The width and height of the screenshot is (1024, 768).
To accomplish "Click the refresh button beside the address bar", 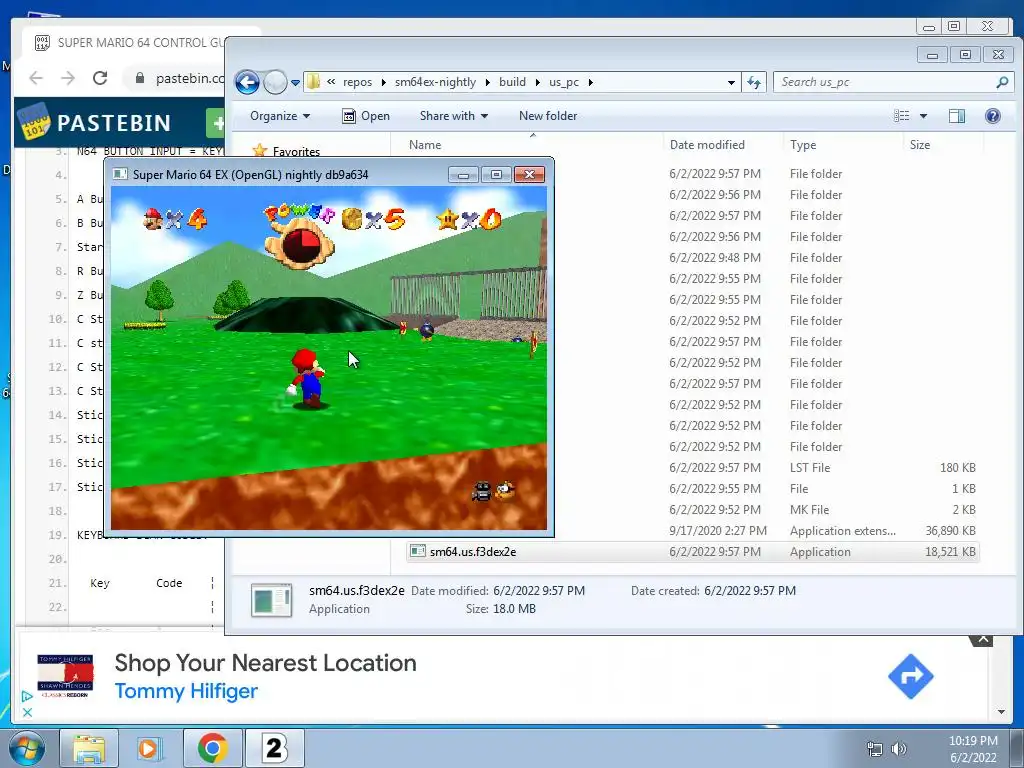I will 754,82.
